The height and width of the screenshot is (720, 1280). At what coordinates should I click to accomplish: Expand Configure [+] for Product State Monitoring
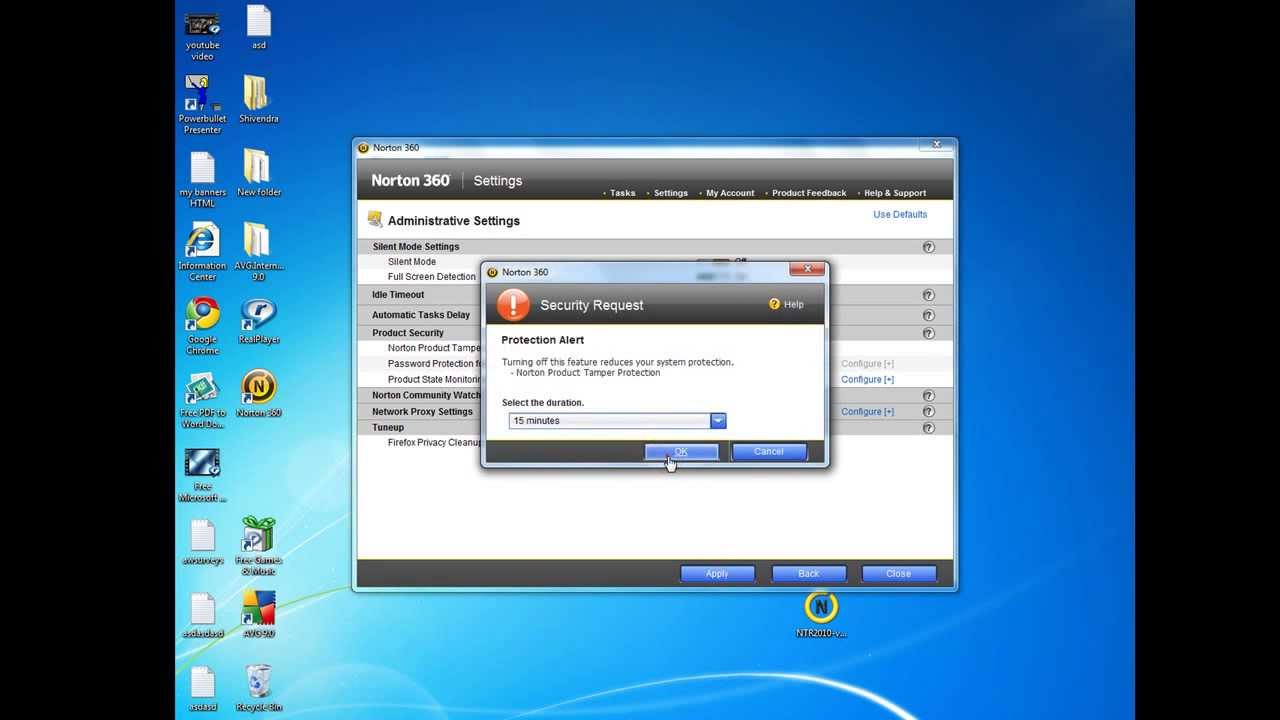[x=867, y=380]
